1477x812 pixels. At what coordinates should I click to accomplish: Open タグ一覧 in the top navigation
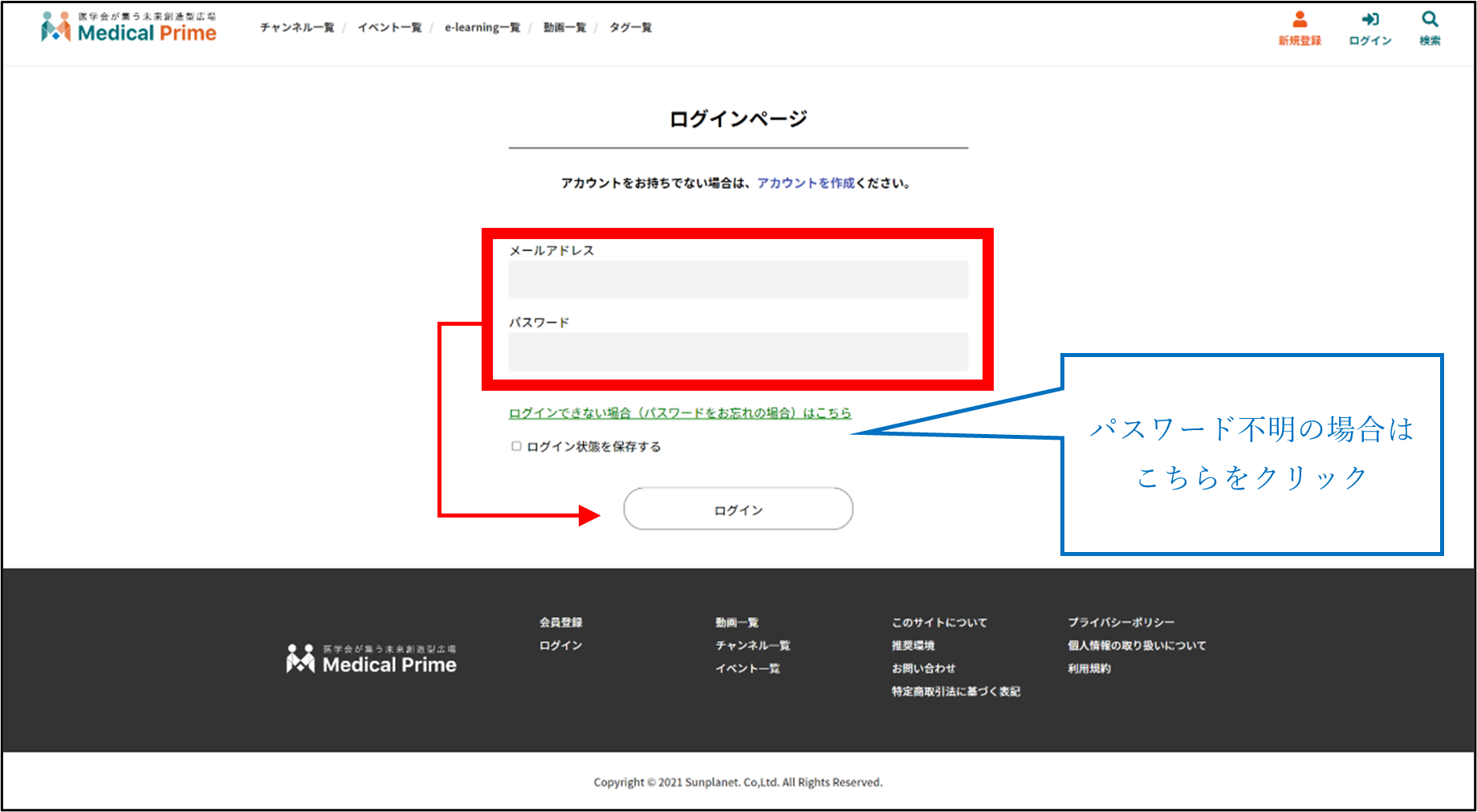click(x=630, y=27)
